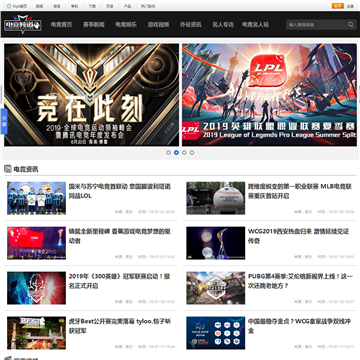Viewport: 360px width, 360px height.
Task: Open the WCG2019 西安 article headline
Action: [298, 236]
